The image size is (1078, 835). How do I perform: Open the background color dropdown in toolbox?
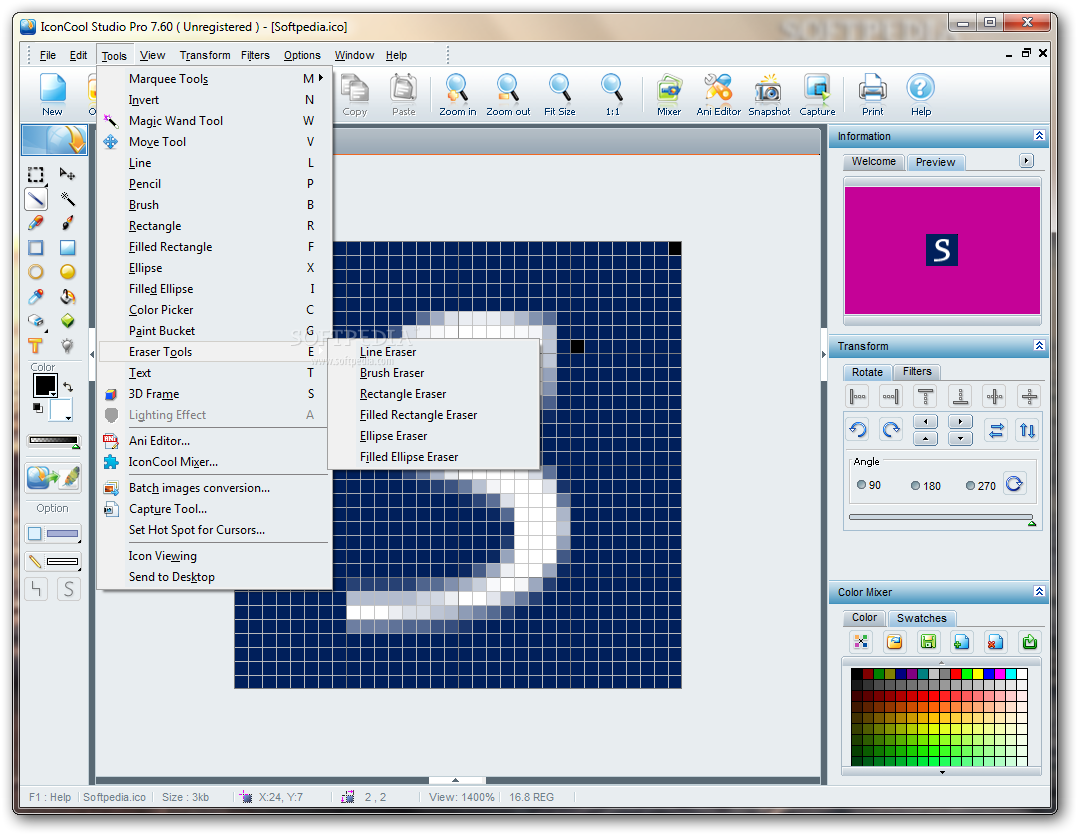coord(68,417)
